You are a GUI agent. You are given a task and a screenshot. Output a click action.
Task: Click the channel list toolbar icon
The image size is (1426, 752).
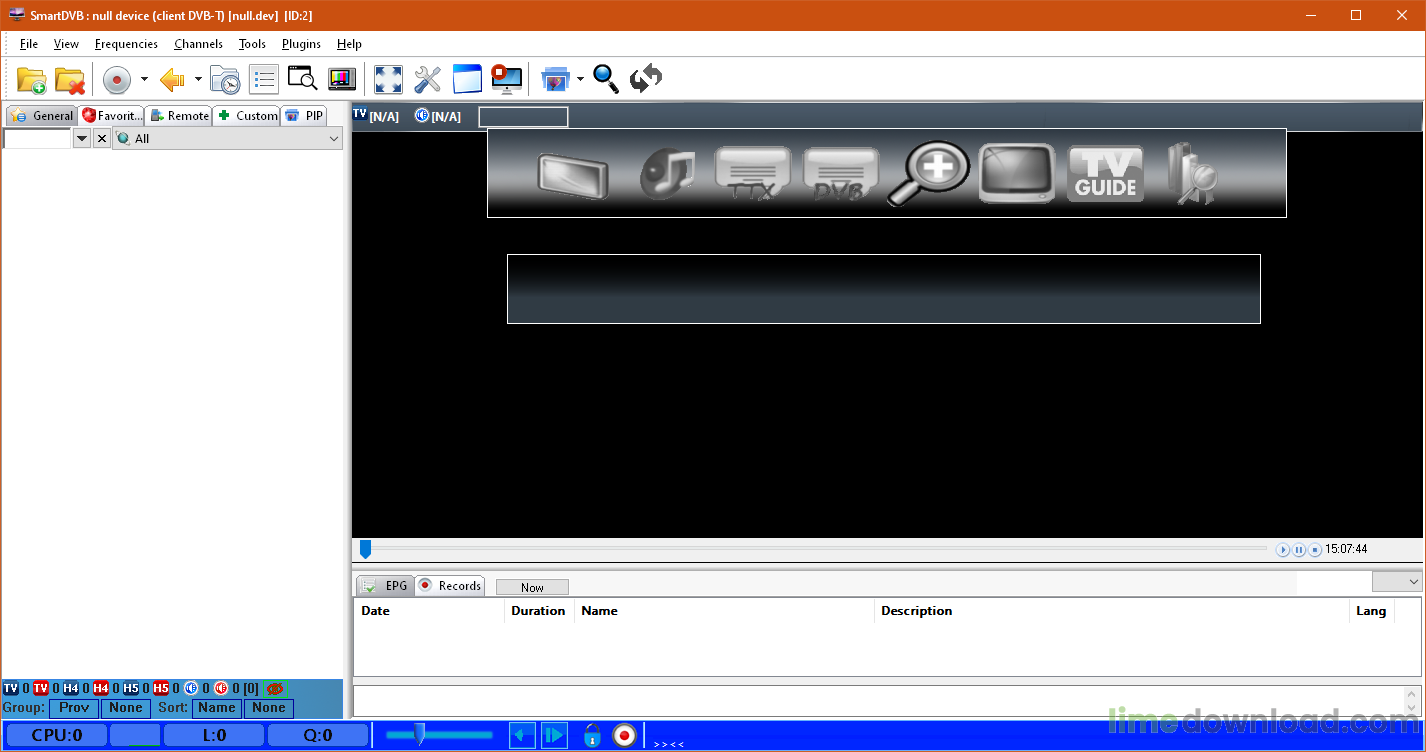264,79
